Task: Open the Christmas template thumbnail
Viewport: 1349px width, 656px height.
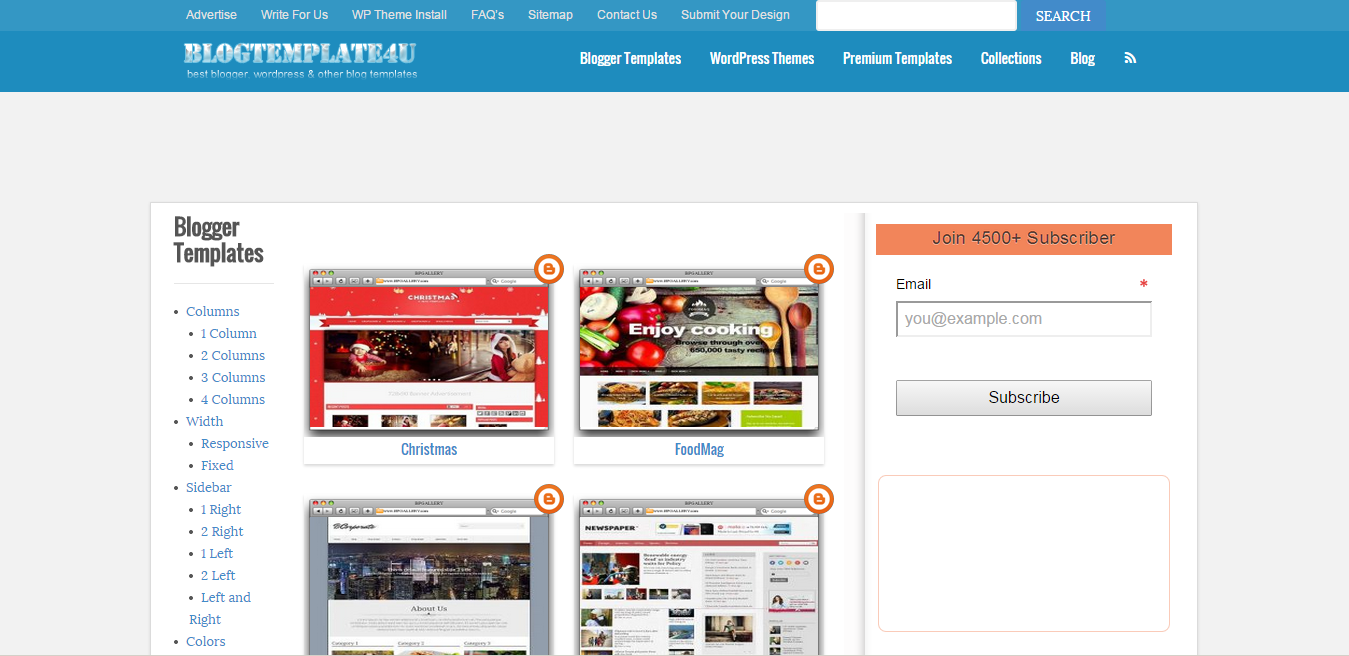Action: [429, 350]
